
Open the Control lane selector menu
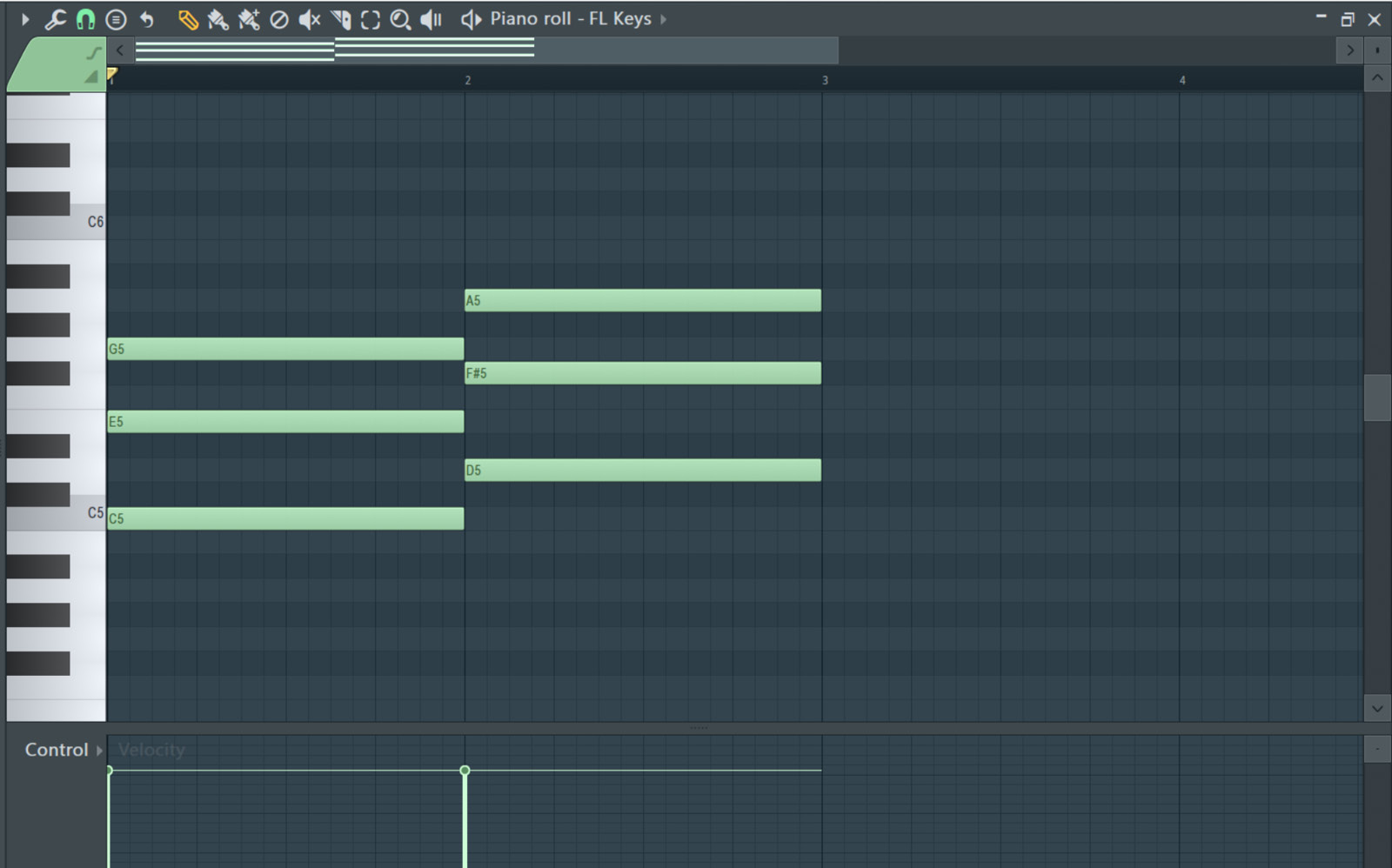coord(64,750)
